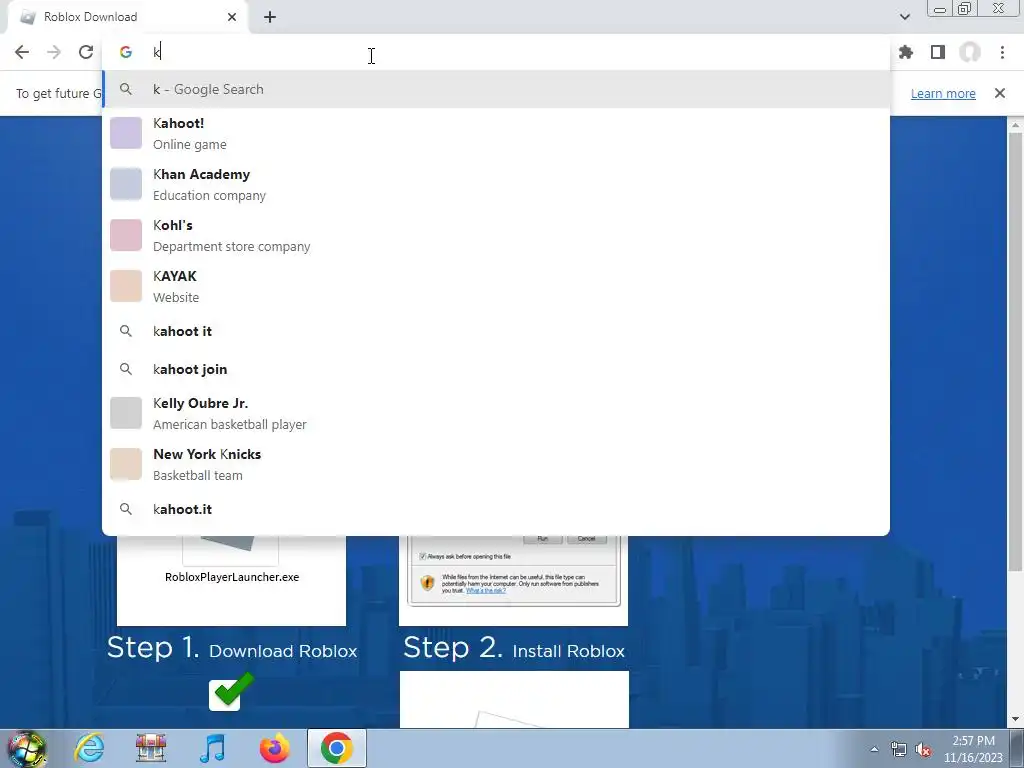Click the search icon beside 'kahoot.it'

126,509
